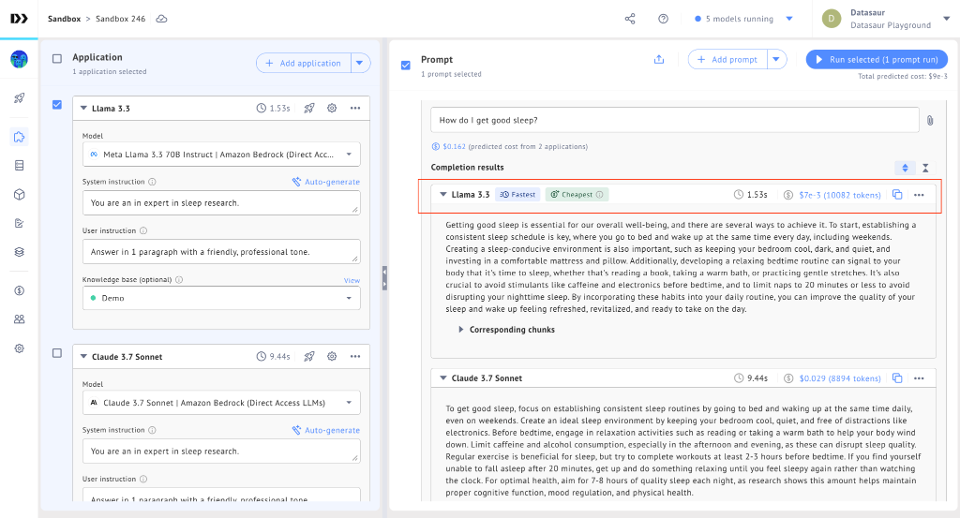Uncheck the Prompt selection checkbox

click(405, 65)
